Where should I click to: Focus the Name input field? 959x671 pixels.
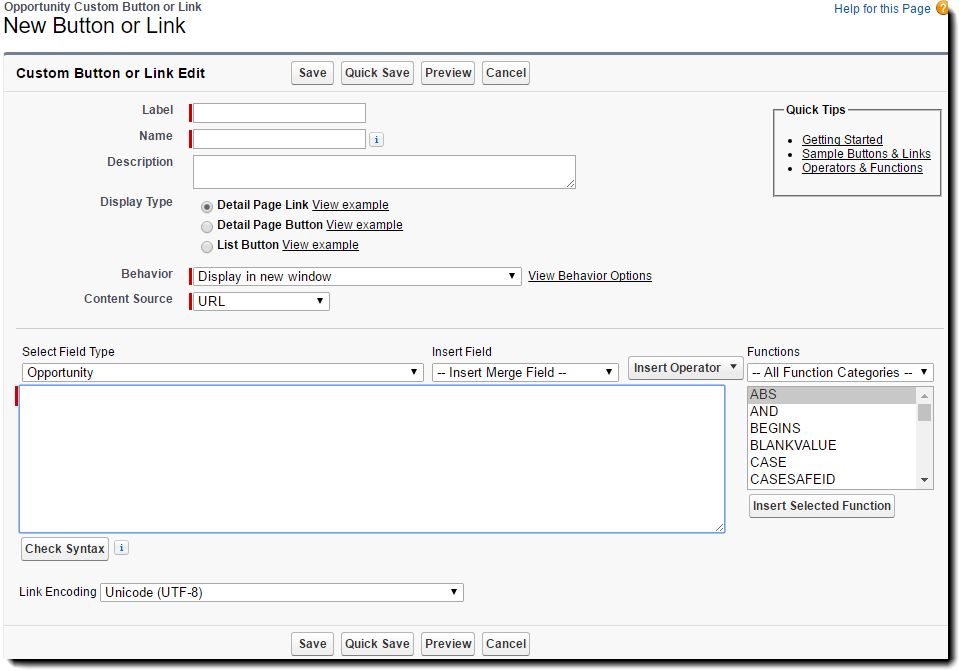[280, 139]
